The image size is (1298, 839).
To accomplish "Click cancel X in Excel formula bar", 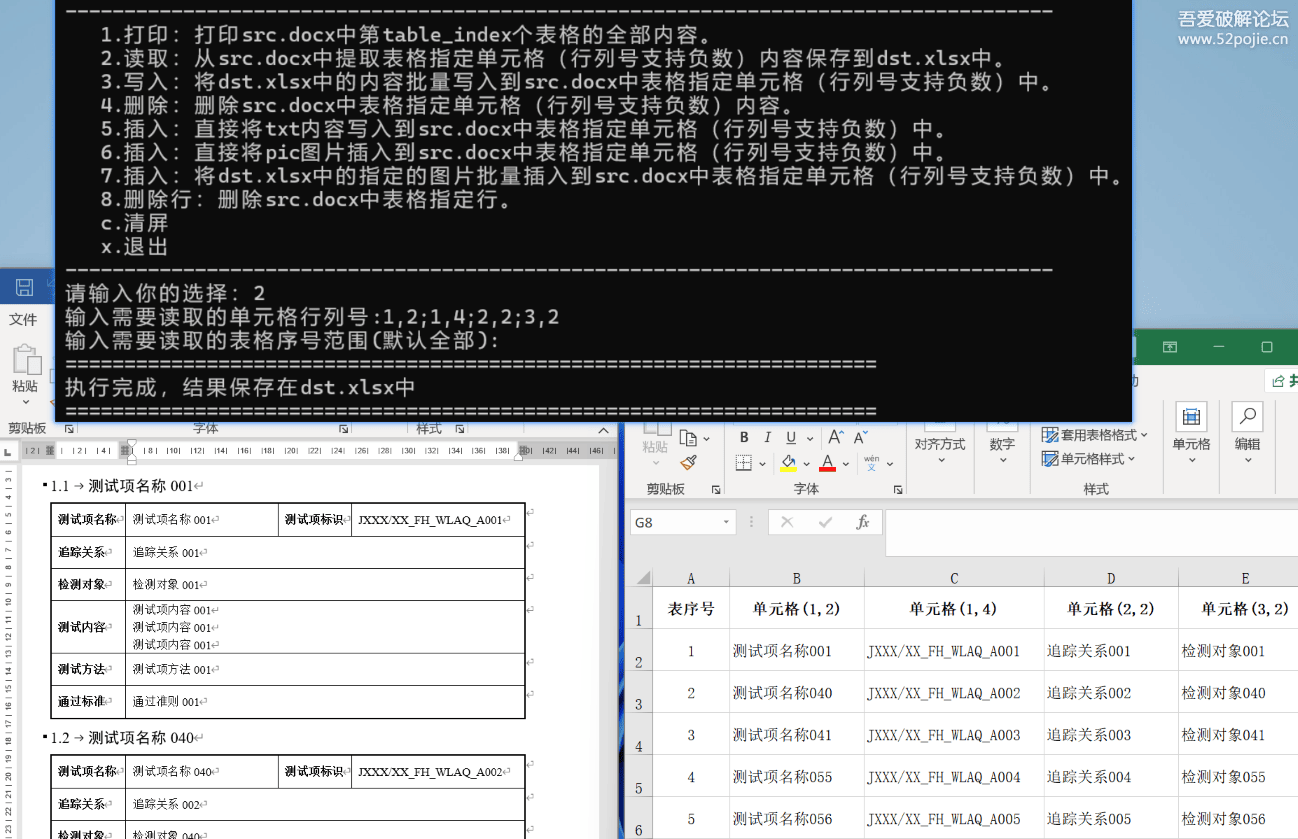I will pyautogui.click(x=787, y=522).
